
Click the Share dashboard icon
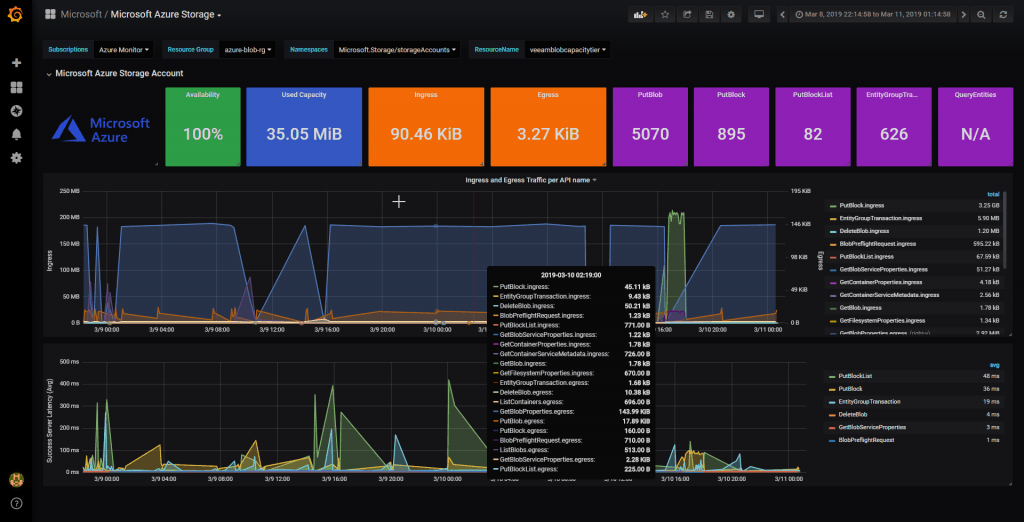coord(687,14)
